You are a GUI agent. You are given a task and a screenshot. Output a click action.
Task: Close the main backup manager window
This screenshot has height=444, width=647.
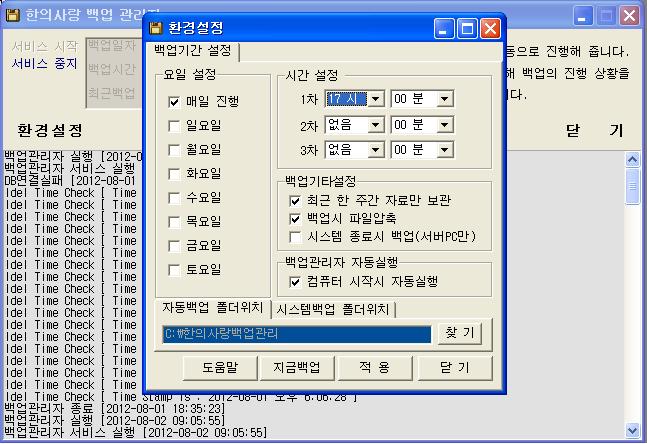click(x=628, y=15)
